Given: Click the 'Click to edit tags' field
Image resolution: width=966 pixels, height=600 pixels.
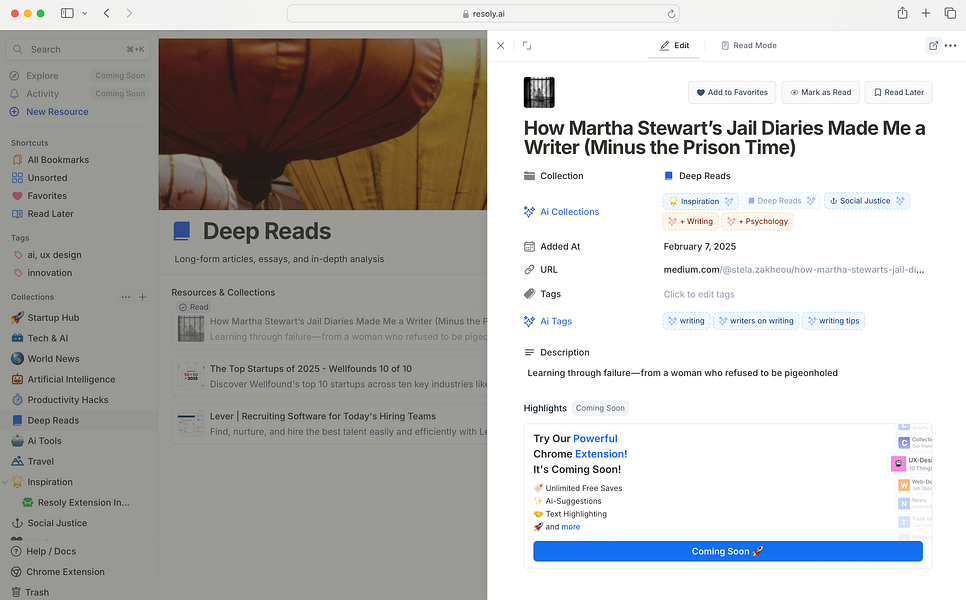Looking at the screenshot, I should 699,294.
